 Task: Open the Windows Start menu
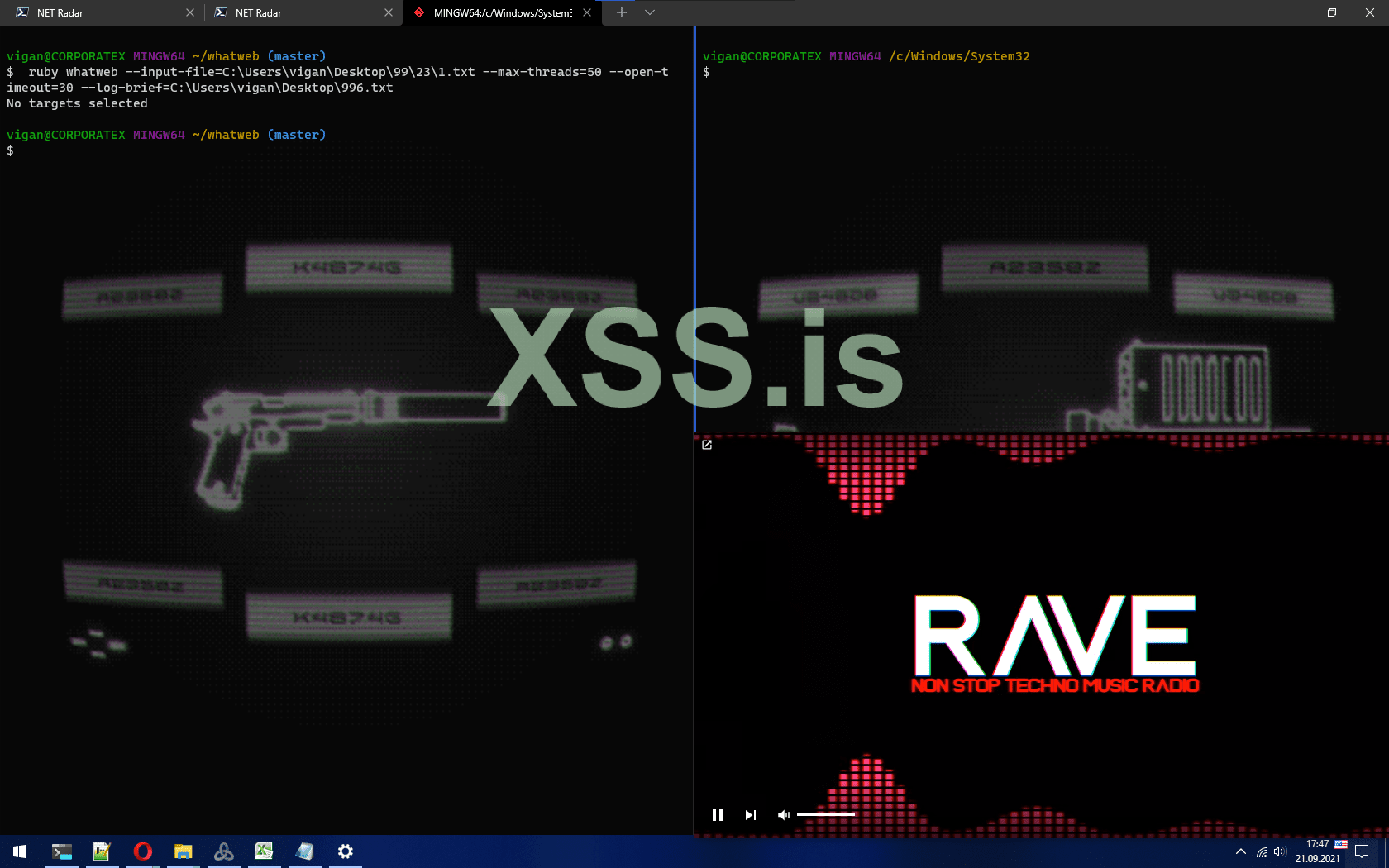click(20, 851)
